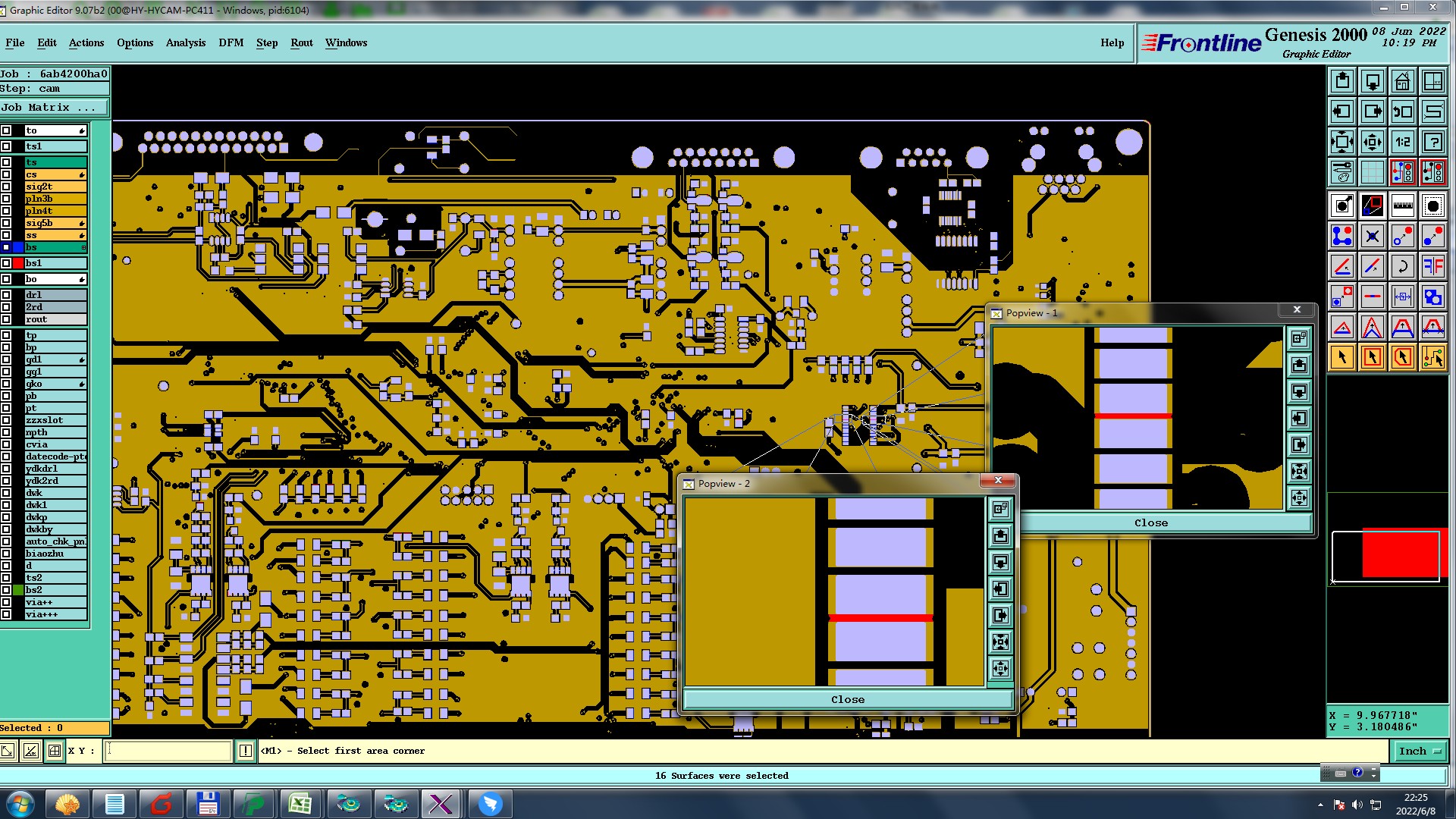Click the mirror feature tool icon
Screen dimensions: 1456x819
1432,266
